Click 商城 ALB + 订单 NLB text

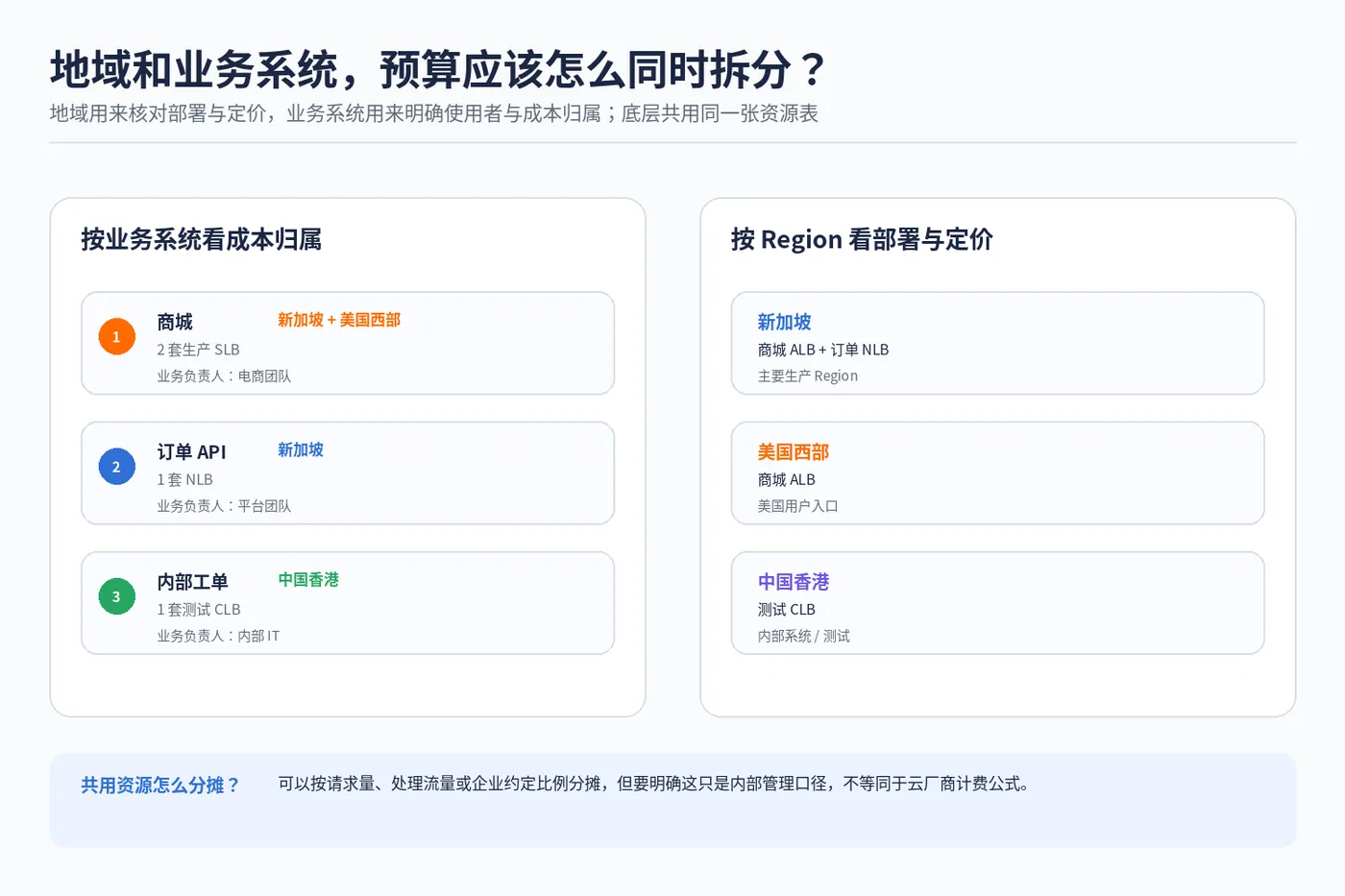coord(823,350)
